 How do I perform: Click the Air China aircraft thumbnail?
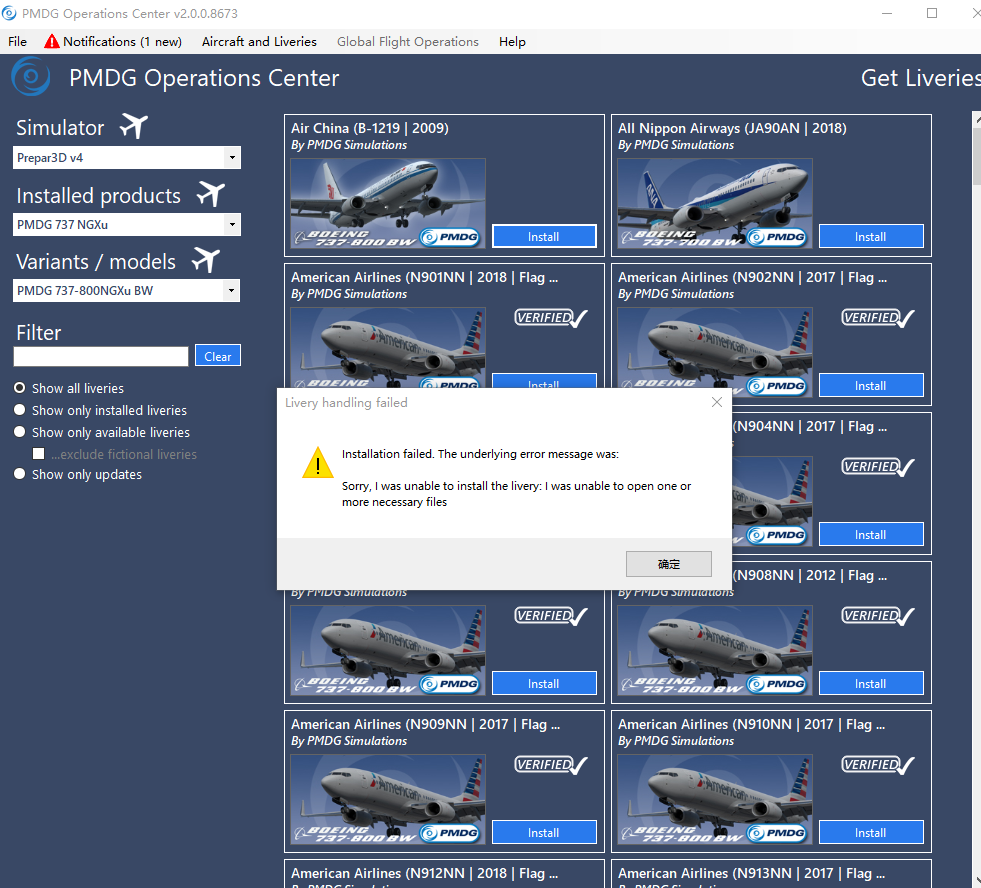(x=388, y=203)
